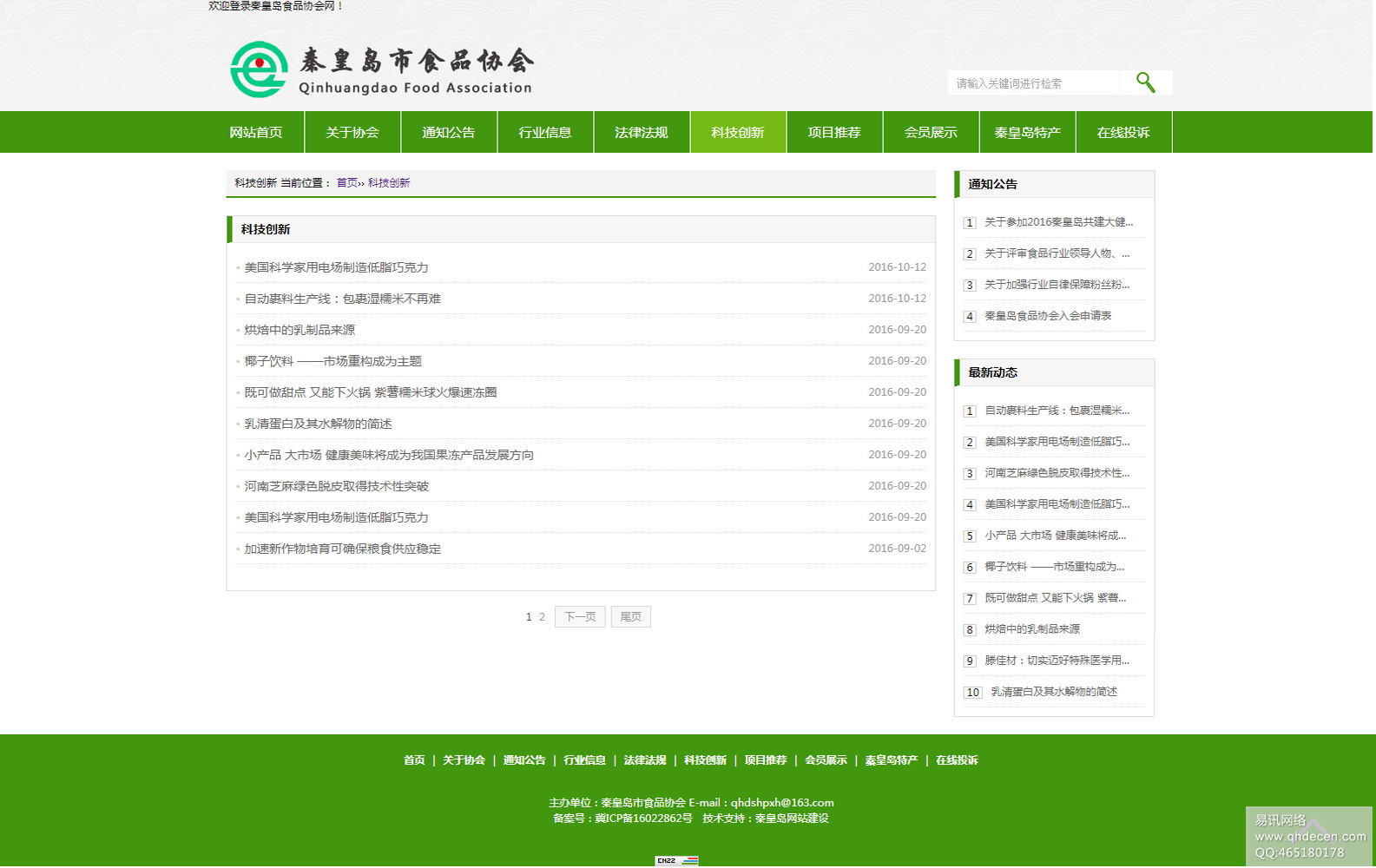Click the 科技创新 breadcrumb link
Image resolution: width=1376 pixels, height=868 pixels.
tap(389, 183)
